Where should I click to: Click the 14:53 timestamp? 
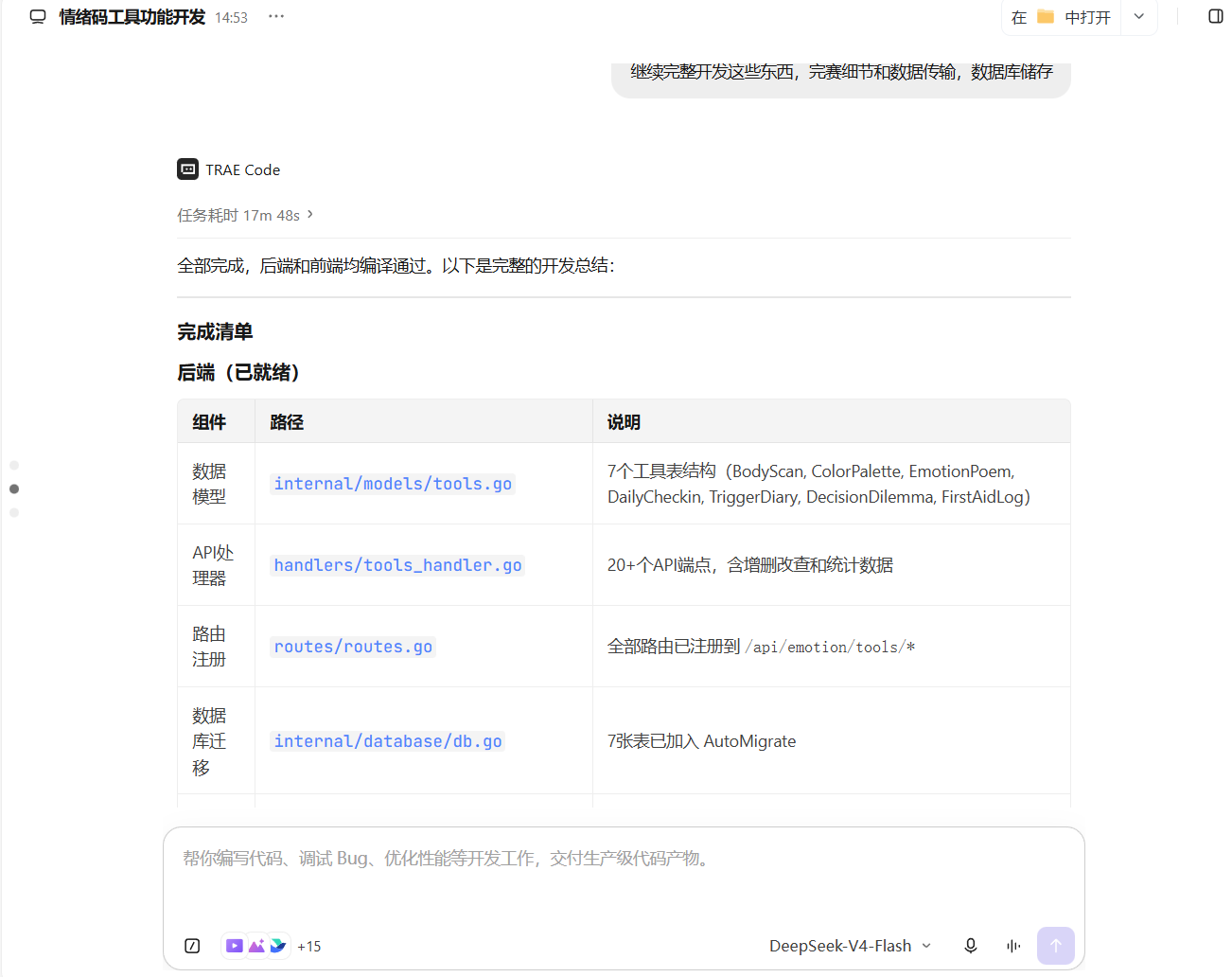[231, 18]
